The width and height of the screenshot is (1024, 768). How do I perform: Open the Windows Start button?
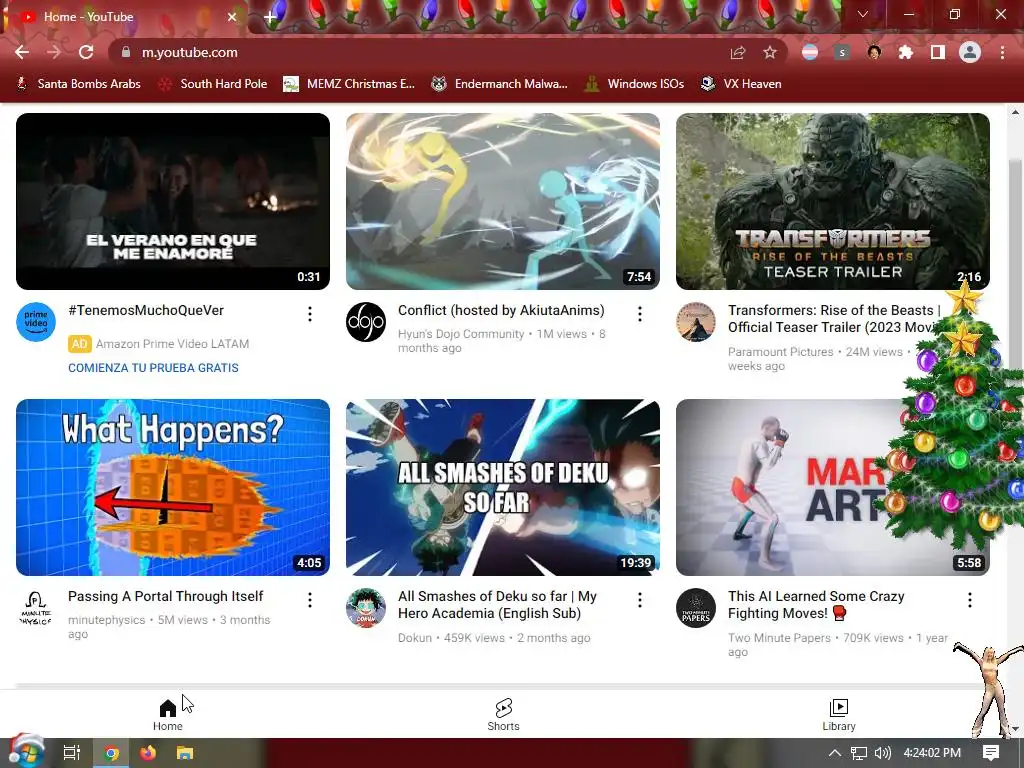click(x=26, y=752)
